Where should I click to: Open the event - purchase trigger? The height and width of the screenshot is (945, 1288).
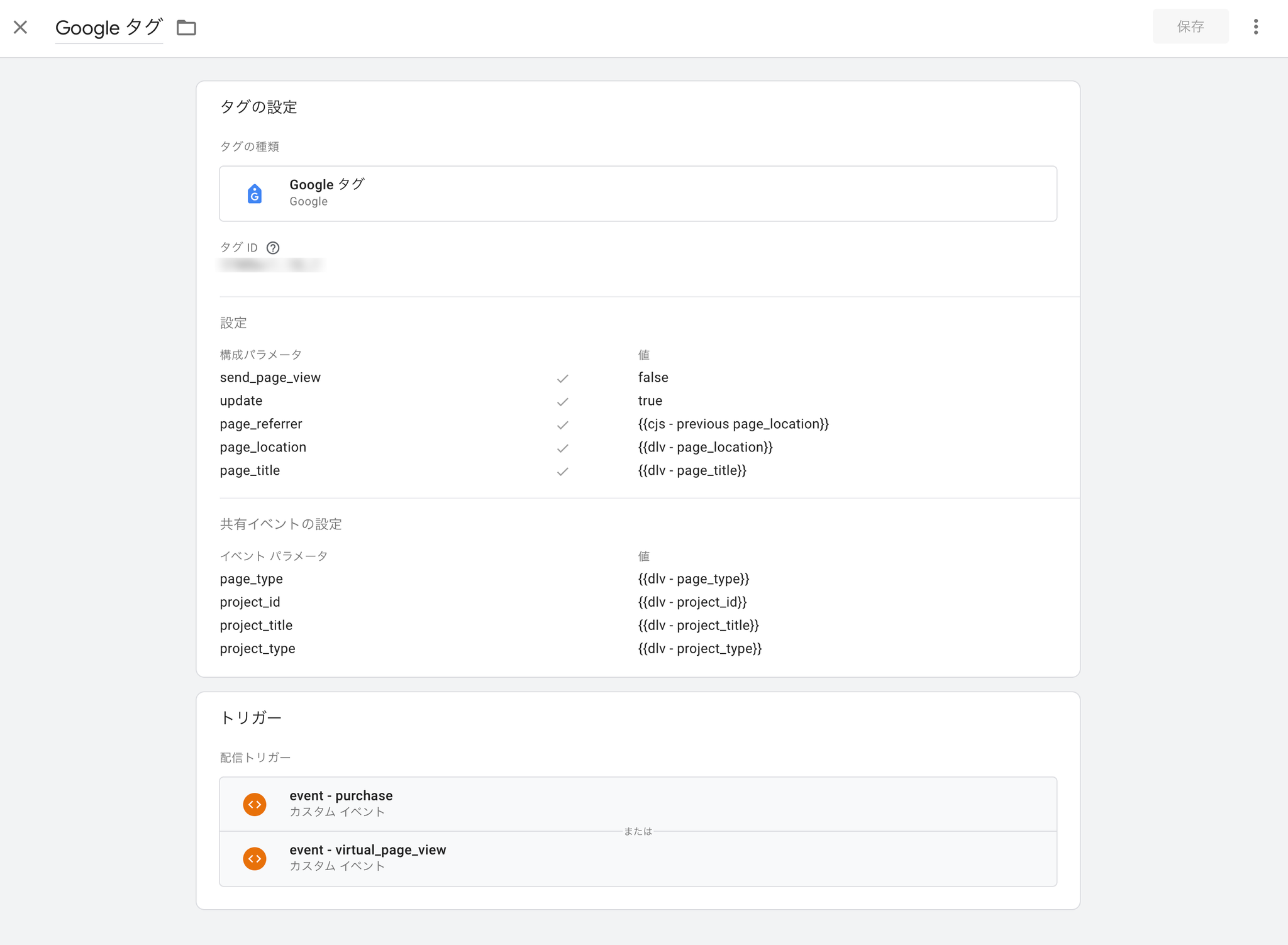tap(638, 804)
